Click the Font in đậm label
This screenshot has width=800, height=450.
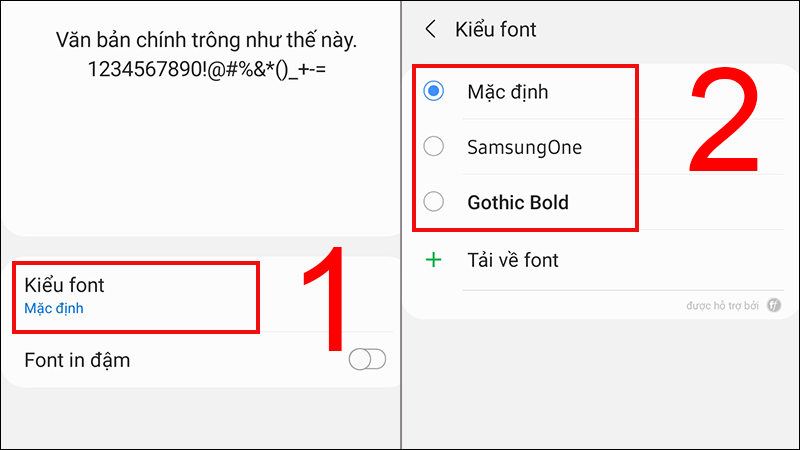77,360
